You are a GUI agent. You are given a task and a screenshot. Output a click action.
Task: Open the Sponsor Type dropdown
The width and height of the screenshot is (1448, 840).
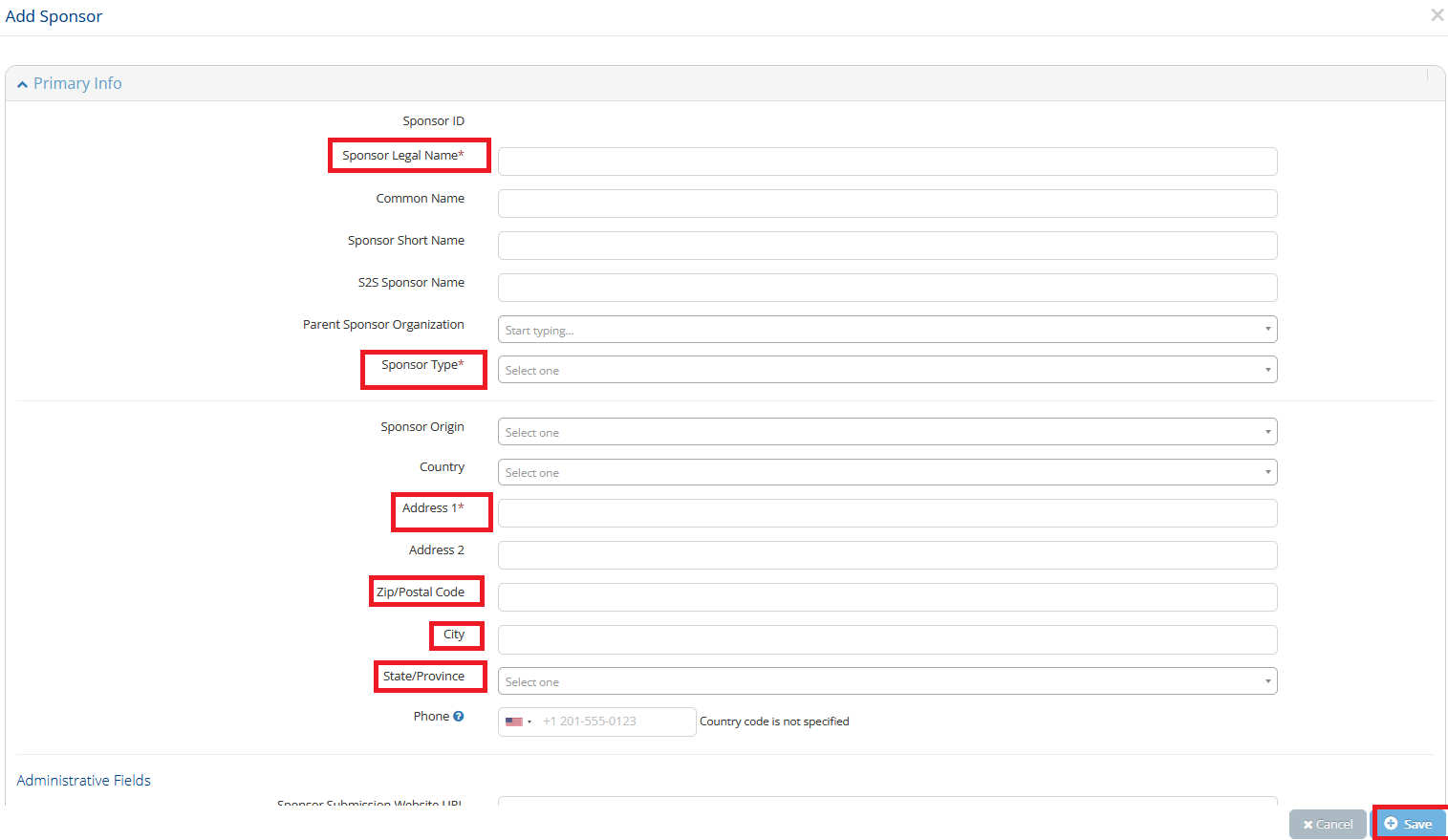pos(887,370)
